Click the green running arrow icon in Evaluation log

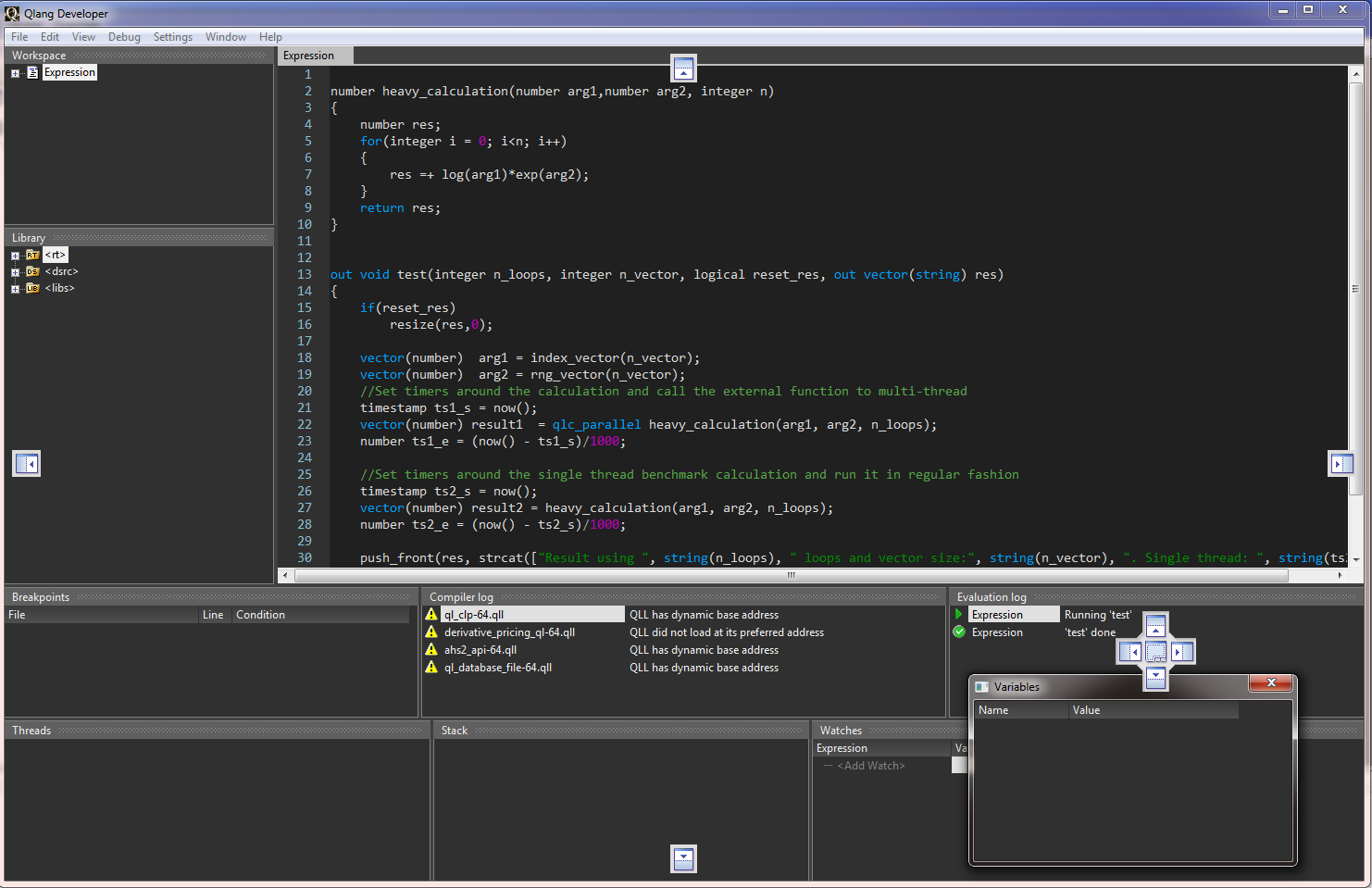click(x=959, y=614)
